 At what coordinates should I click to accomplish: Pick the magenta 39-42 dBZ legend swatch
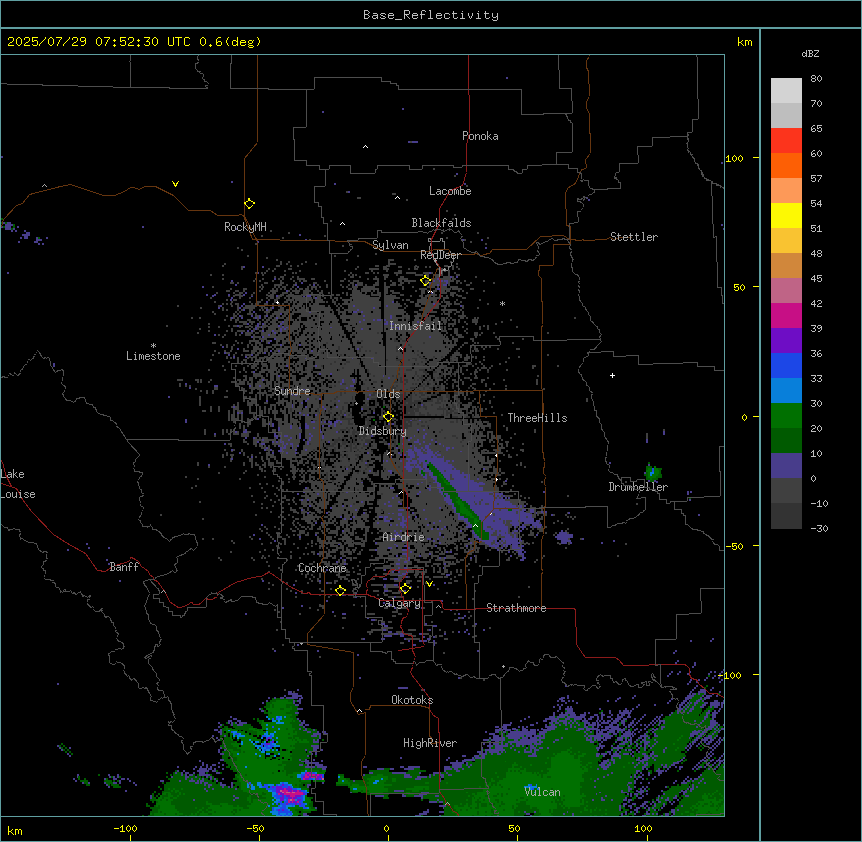[786, 315]
